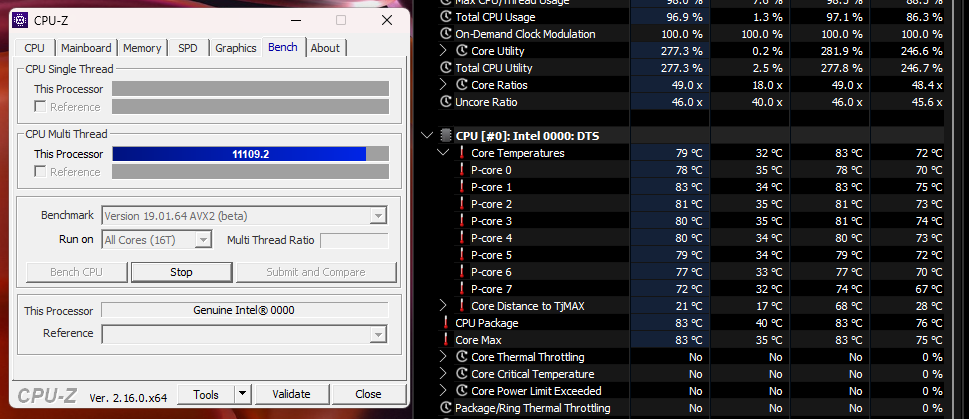969x419 pixels.
Task: Click the chip icon of CPU [#0] Intel DTS
Action: point(446,135)
